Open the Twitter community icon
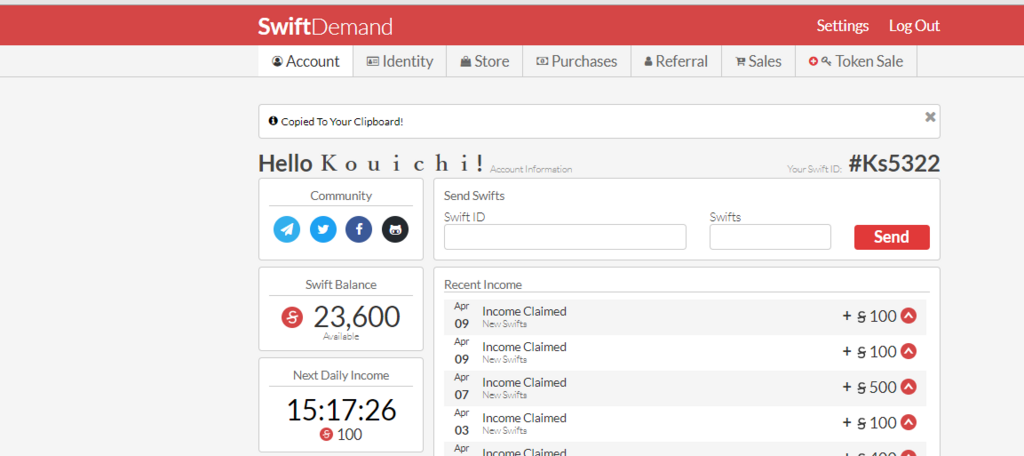 click(x=323, y=229)
